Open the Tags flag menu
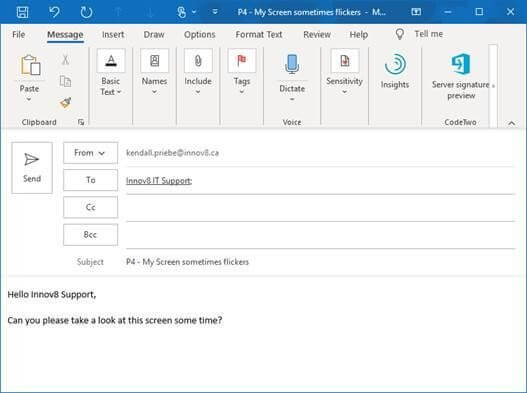Viewport: 527px width, 393px height. coord(242,72)
